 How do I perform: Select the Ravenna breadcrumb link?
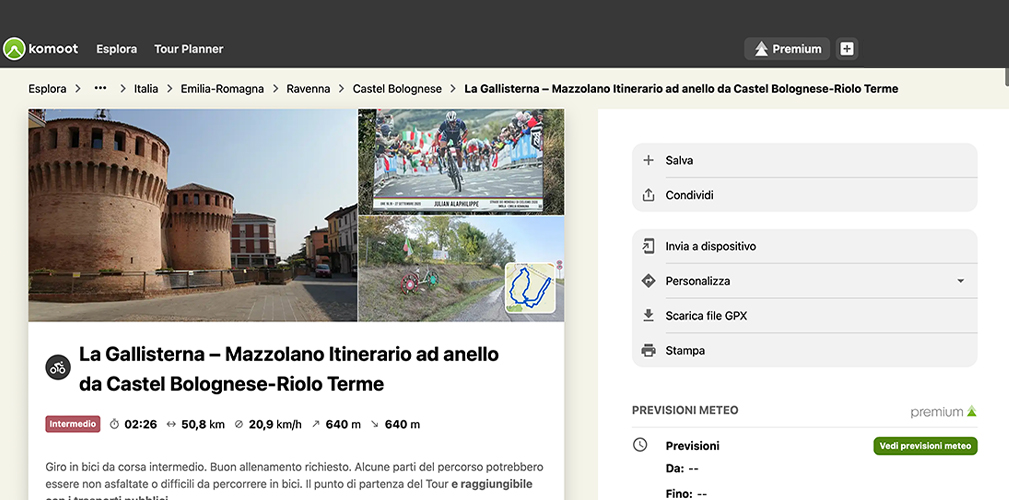308,89
